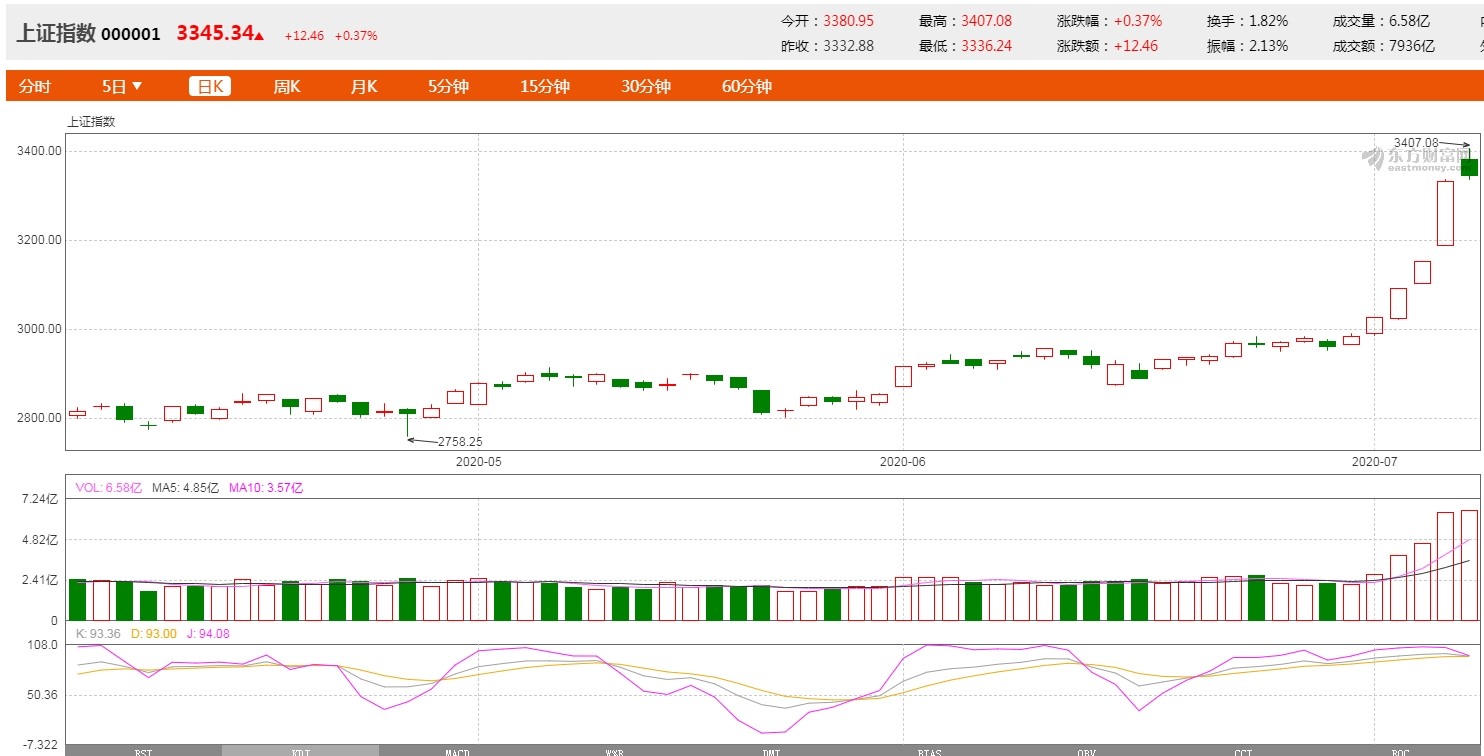The image size is (1484, 756).
Task: Switch to 月K monthly chart
Action: coord(364,86)
